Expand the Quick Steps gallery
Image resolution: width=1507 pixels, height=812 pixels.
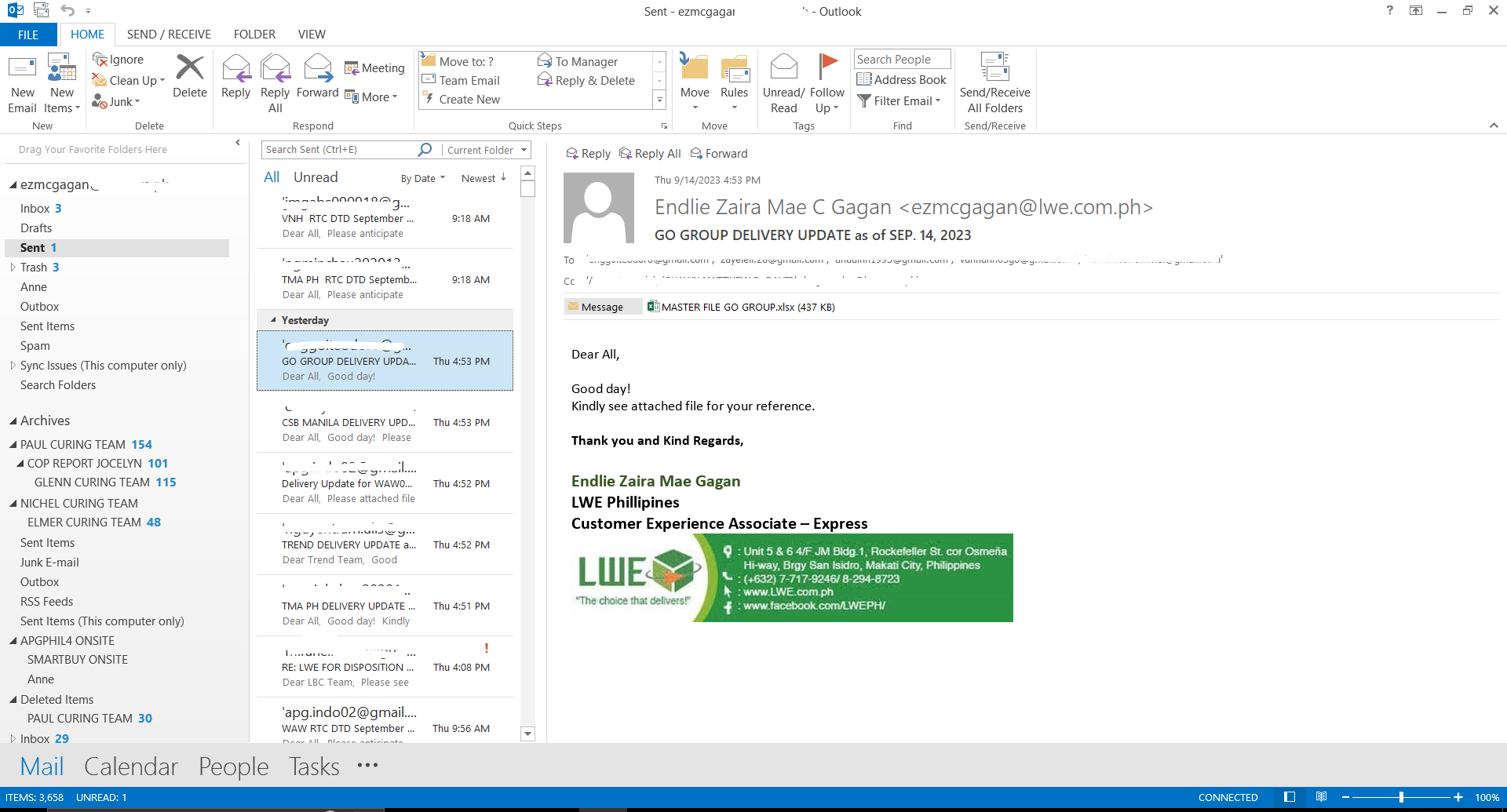(x=659, y=100)
